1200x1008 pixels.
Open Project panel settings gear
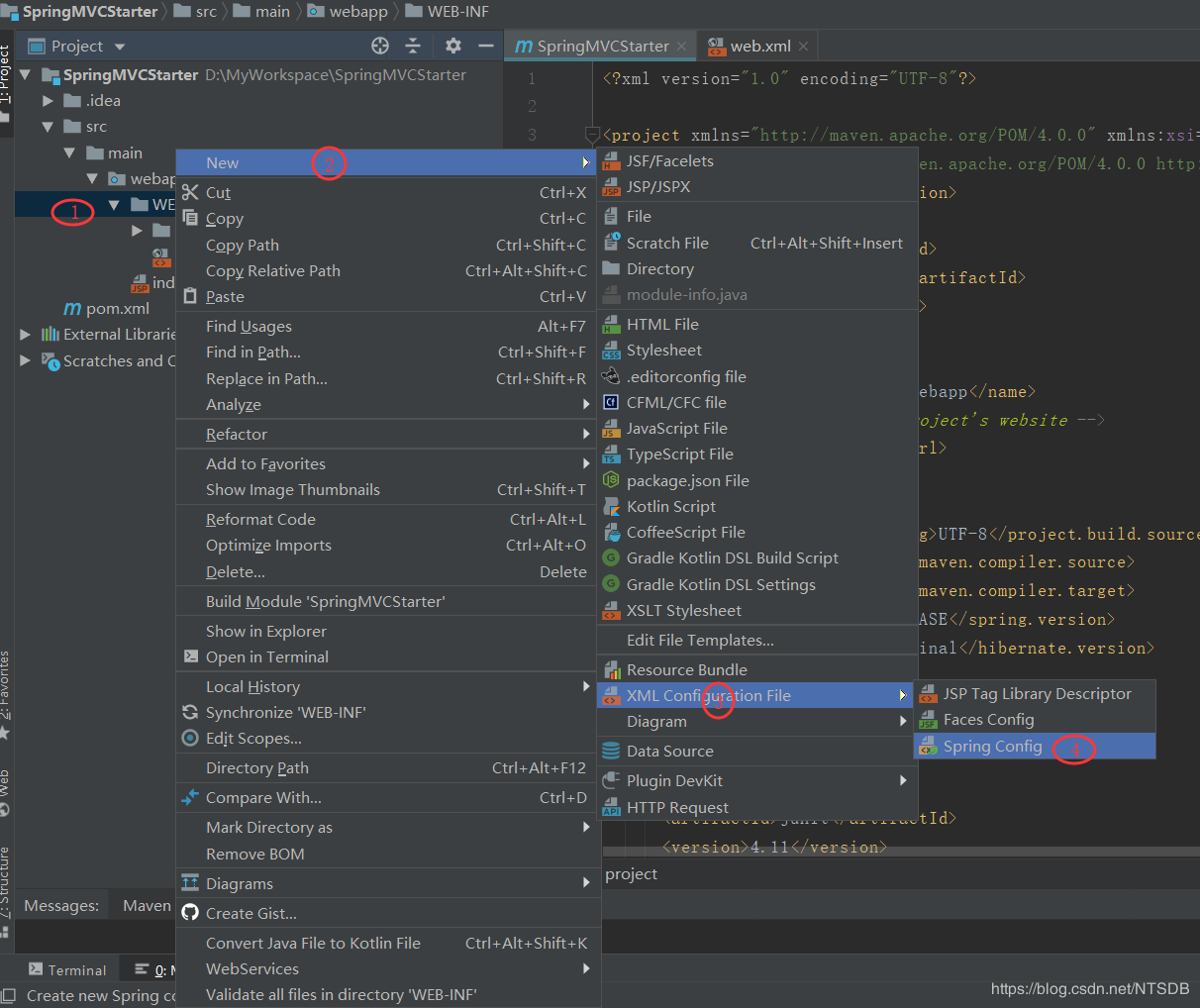tap(453, 46)
